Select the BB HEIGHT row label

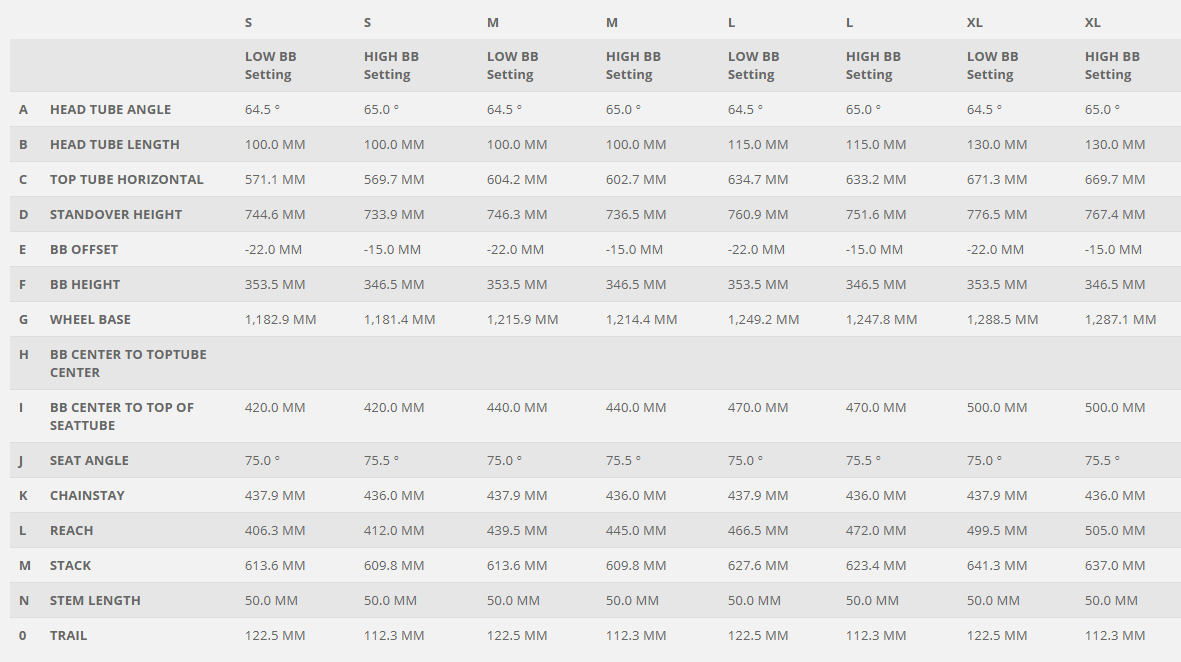click(x=85, y=284)
